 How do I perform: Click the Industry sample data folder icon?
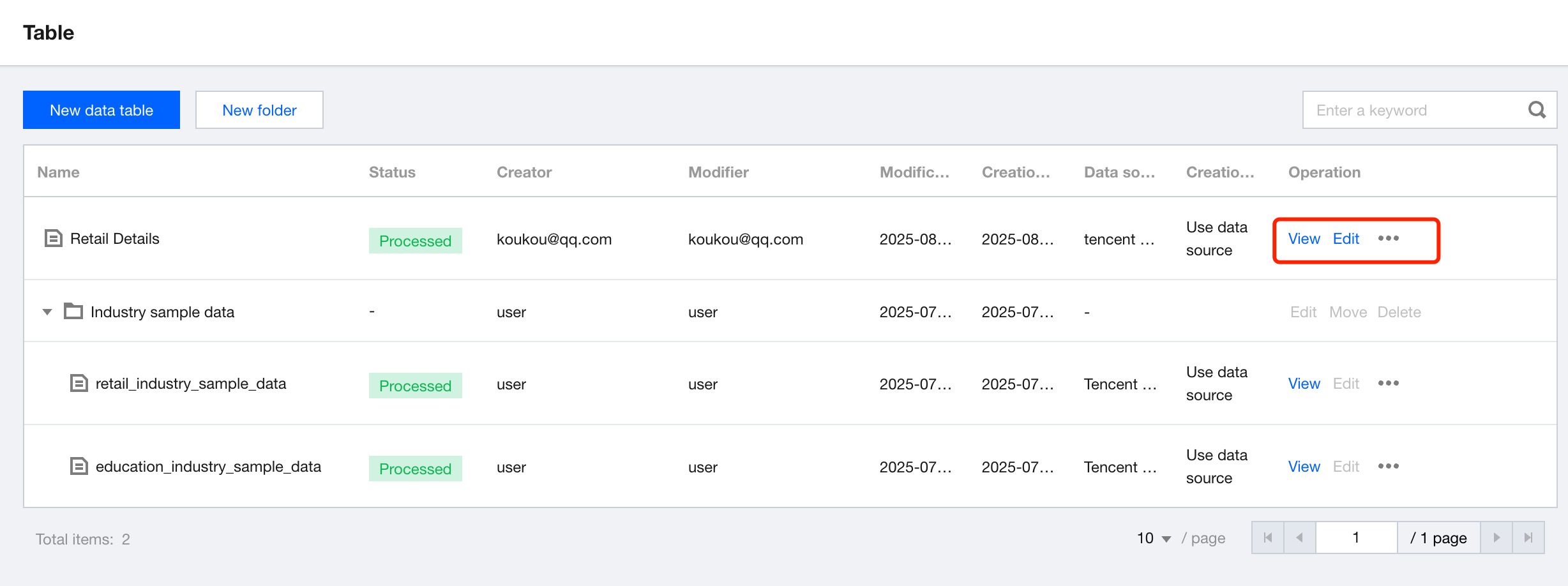(x=73, y=312)
